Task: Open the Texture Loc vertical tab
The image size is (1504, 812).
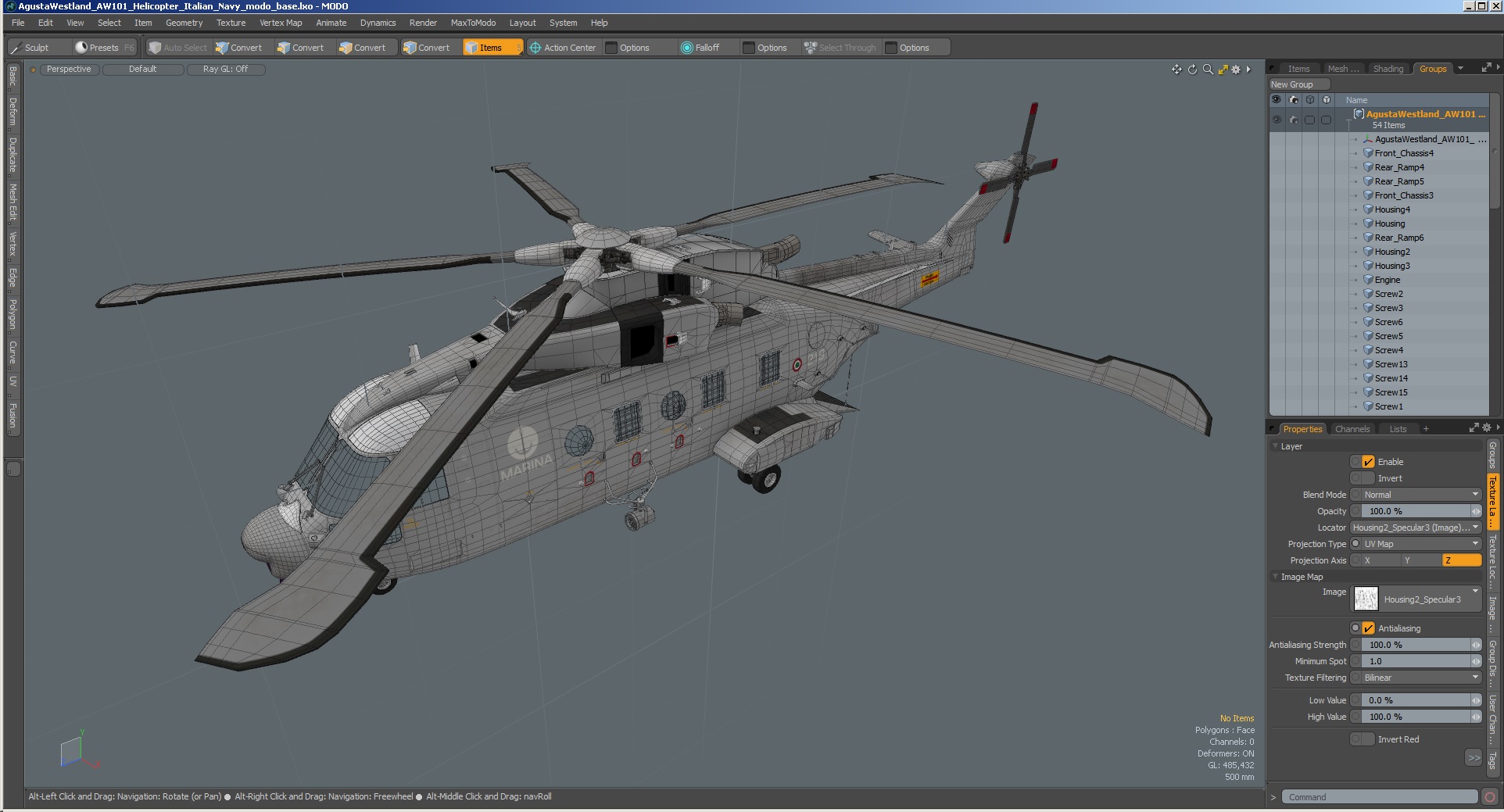Action: (x=1492, y=561)
